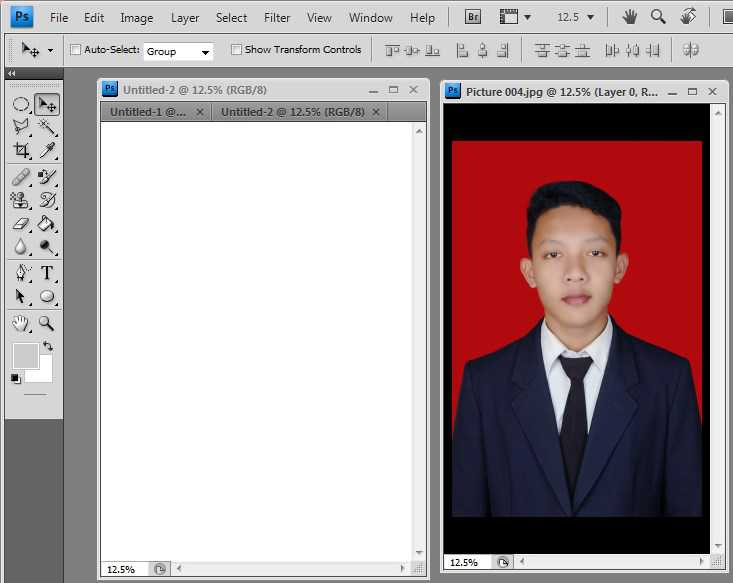Open the Edit menu
The height and width of the screenshot is (583, 733).
pyautogui.click(x=94, y=18)
